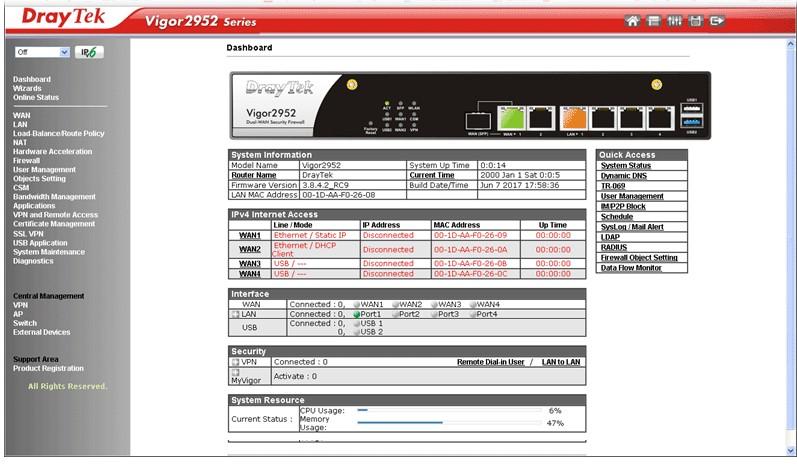
Task: Click the Router Name link
Action: tap(254, 175)
